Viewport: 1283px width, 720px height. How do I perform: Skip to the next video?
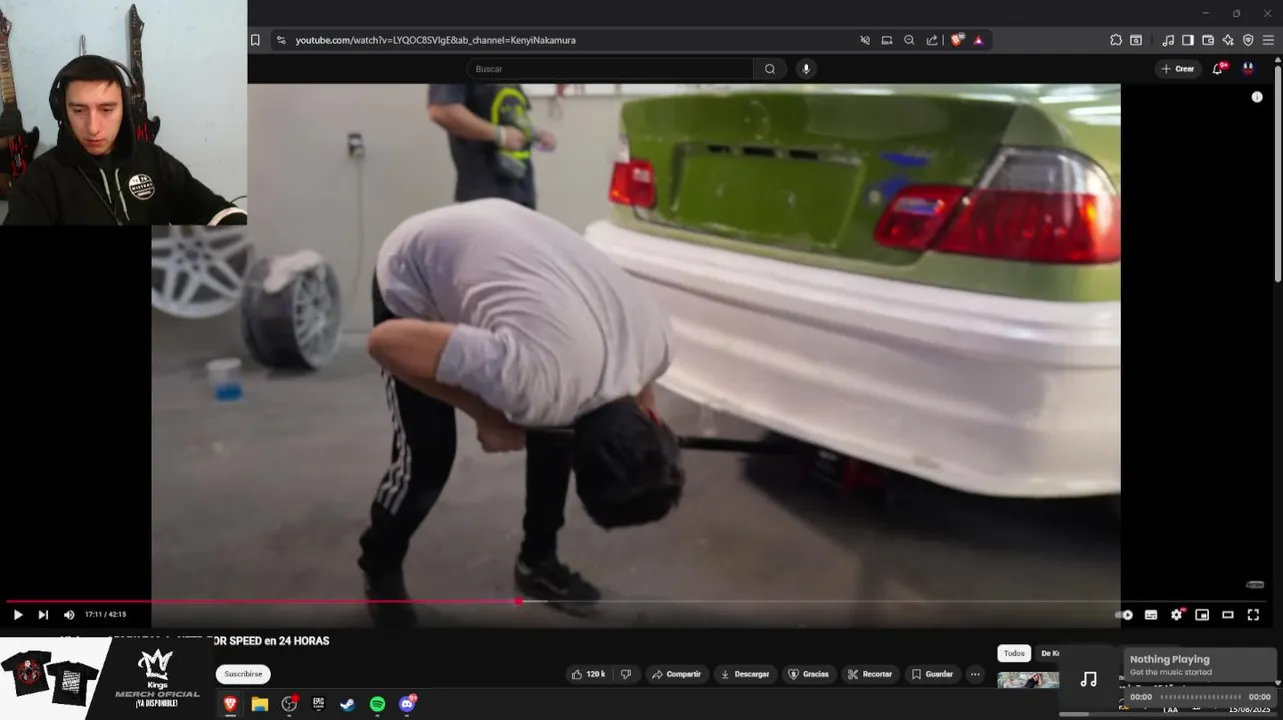(x=43, y=615)
